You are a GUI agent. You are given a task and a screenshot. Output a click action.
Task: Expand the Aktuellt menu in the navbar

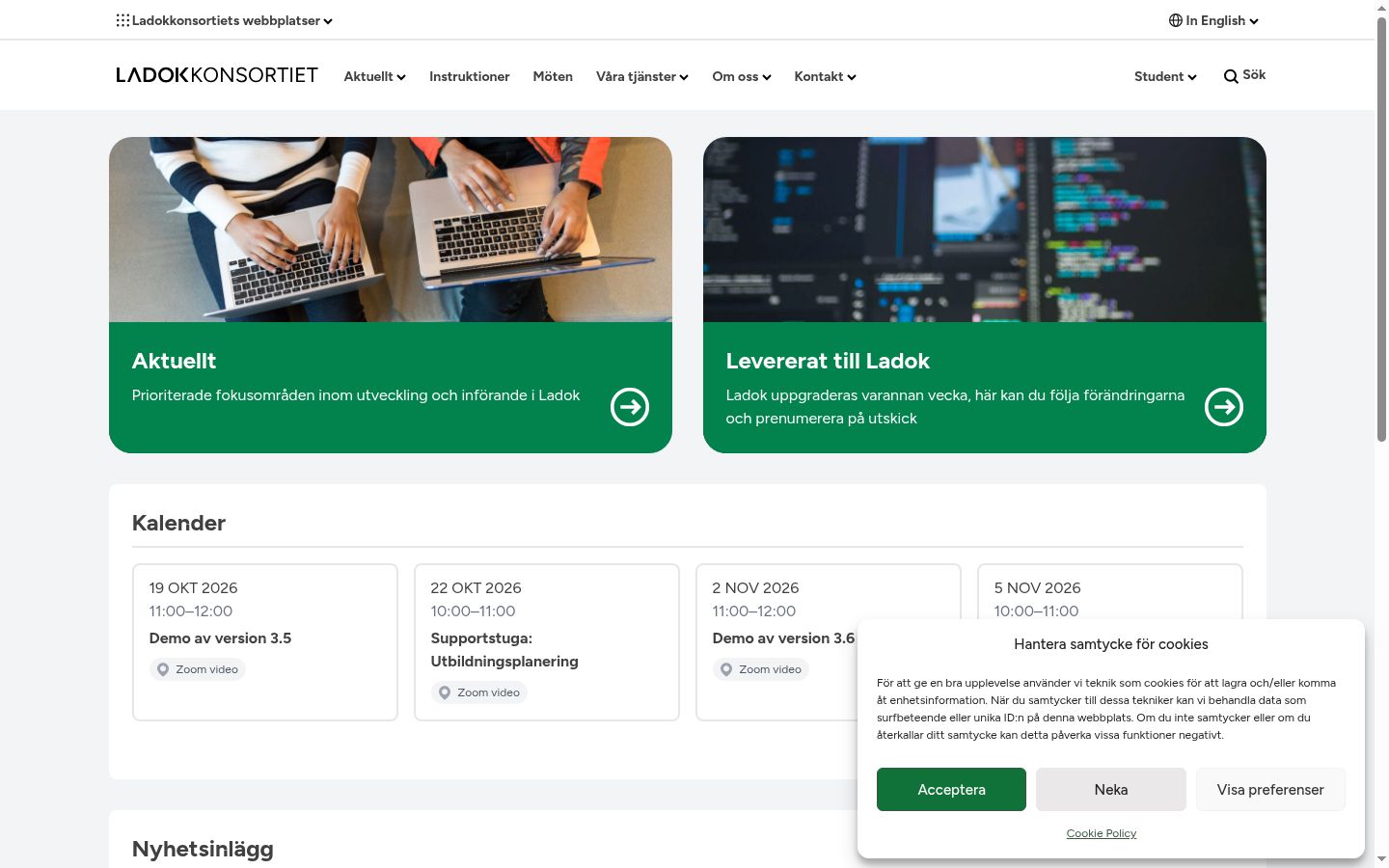[x=374, y=76]
